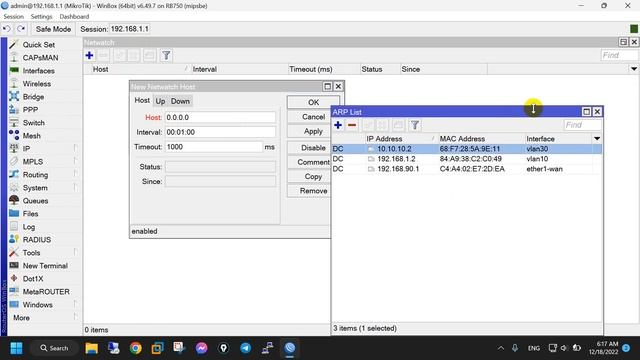Open ARP List filter funnel icon

415,125
